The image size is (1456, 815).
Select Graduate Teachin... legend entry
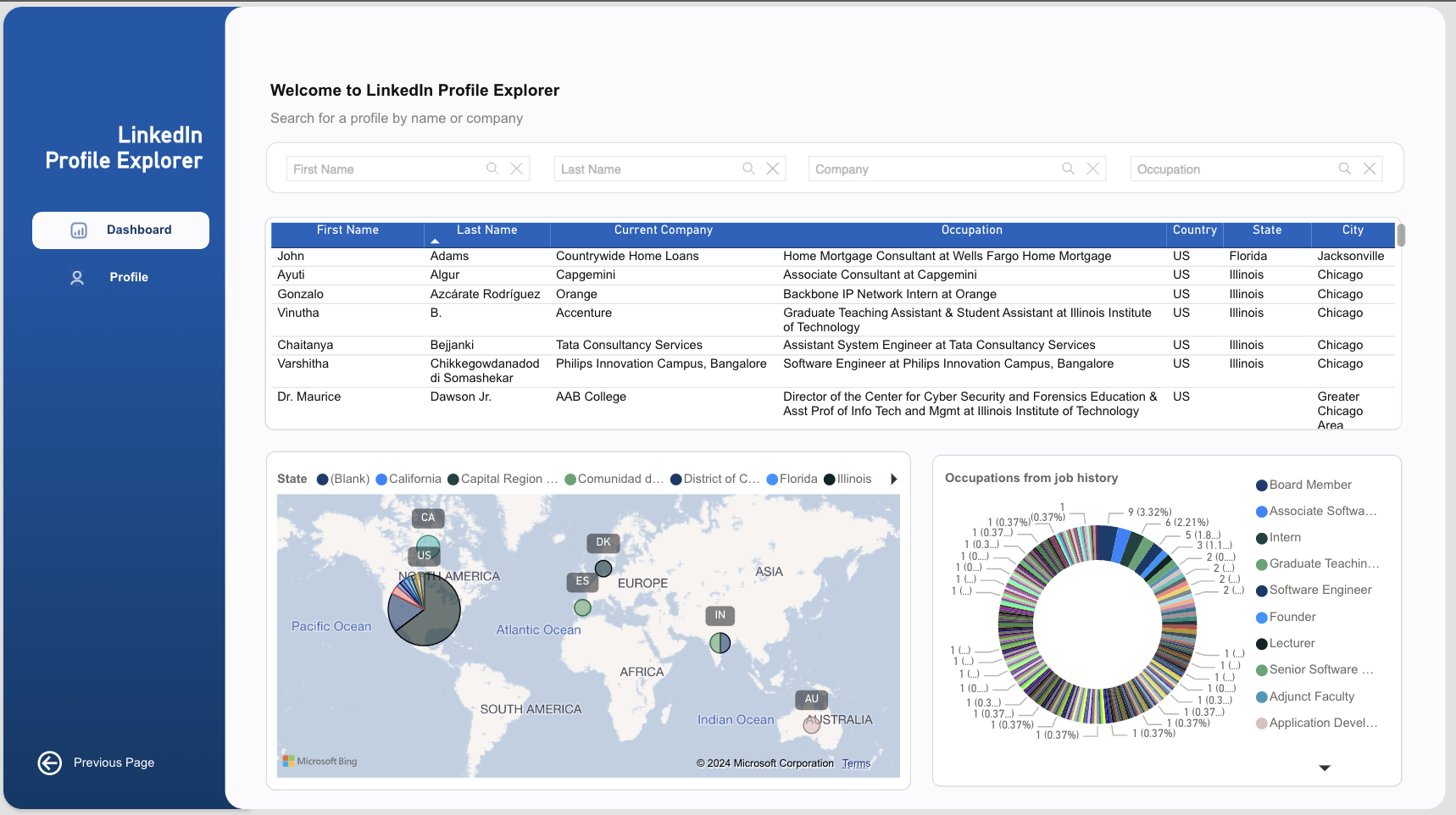tap(1318, 564)
